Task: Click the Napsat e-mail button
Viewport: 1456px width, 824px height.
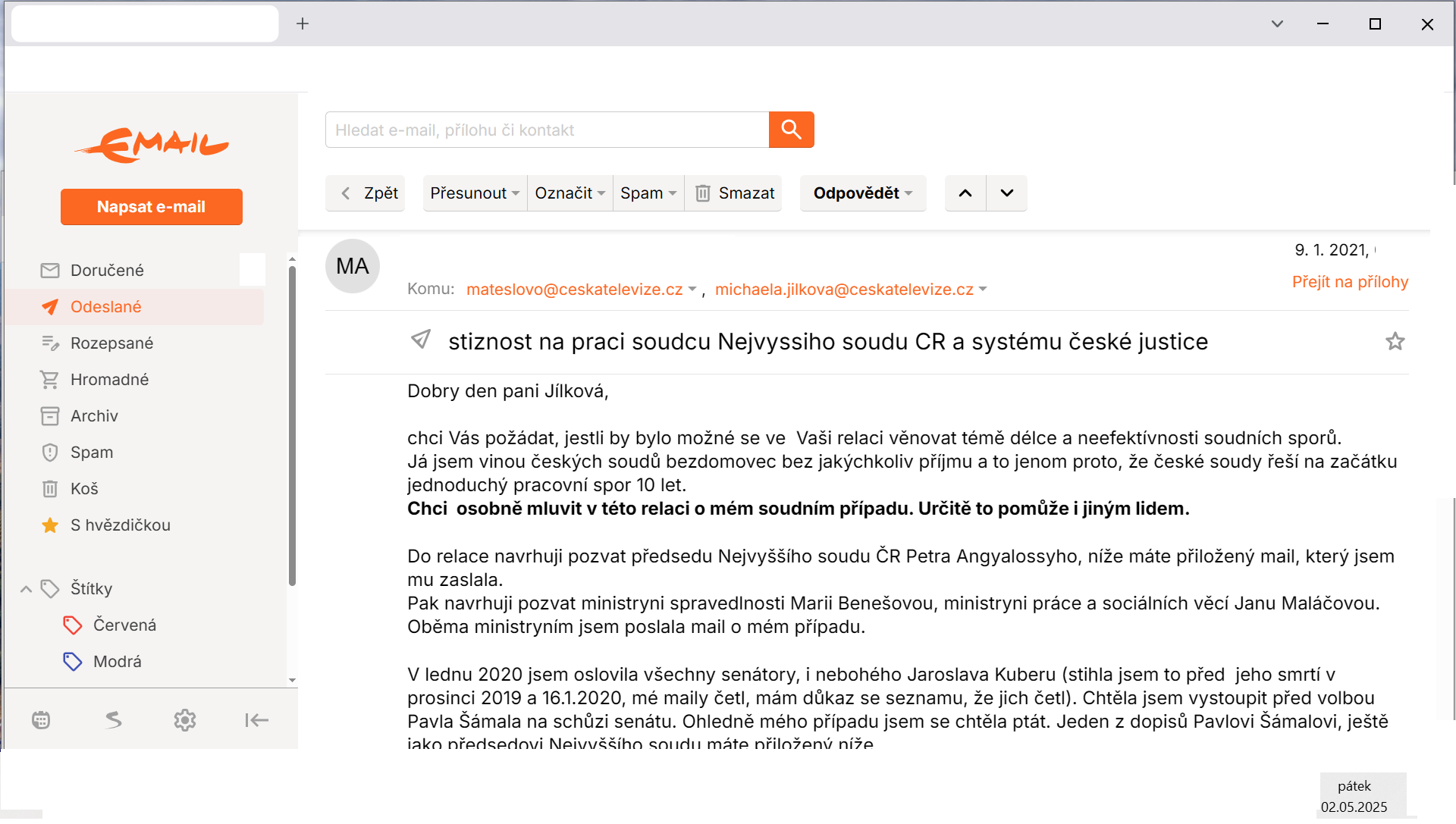Action: click(152, 207)
